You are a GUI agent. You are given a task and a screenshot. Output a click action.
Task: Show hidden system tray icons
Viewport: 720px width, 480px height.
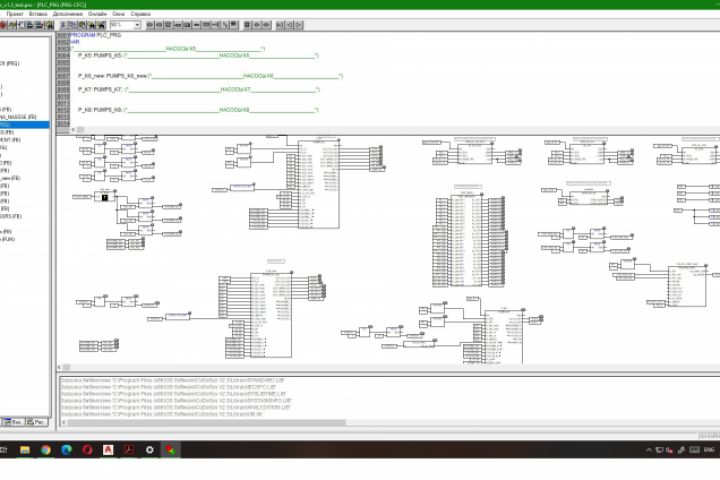pyautogui.click(x=649, y=450)
